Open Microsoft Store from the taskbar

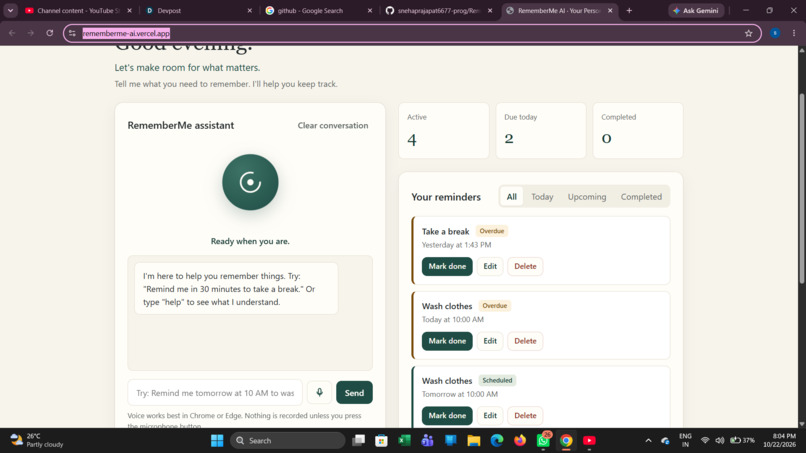click(x=381, y=441)
